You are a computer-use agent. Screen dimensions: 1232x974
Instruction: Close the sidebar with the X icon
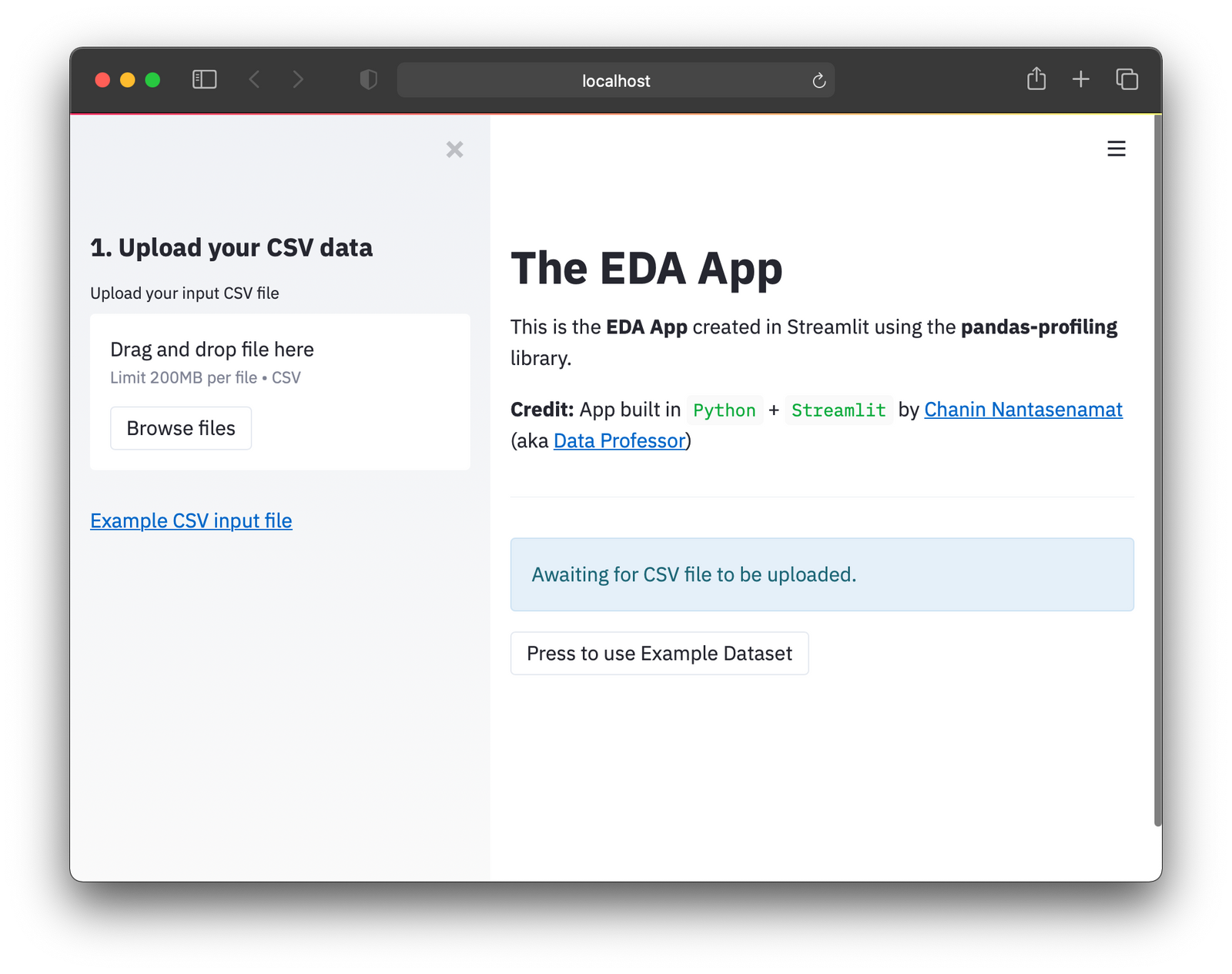[454, 149]
